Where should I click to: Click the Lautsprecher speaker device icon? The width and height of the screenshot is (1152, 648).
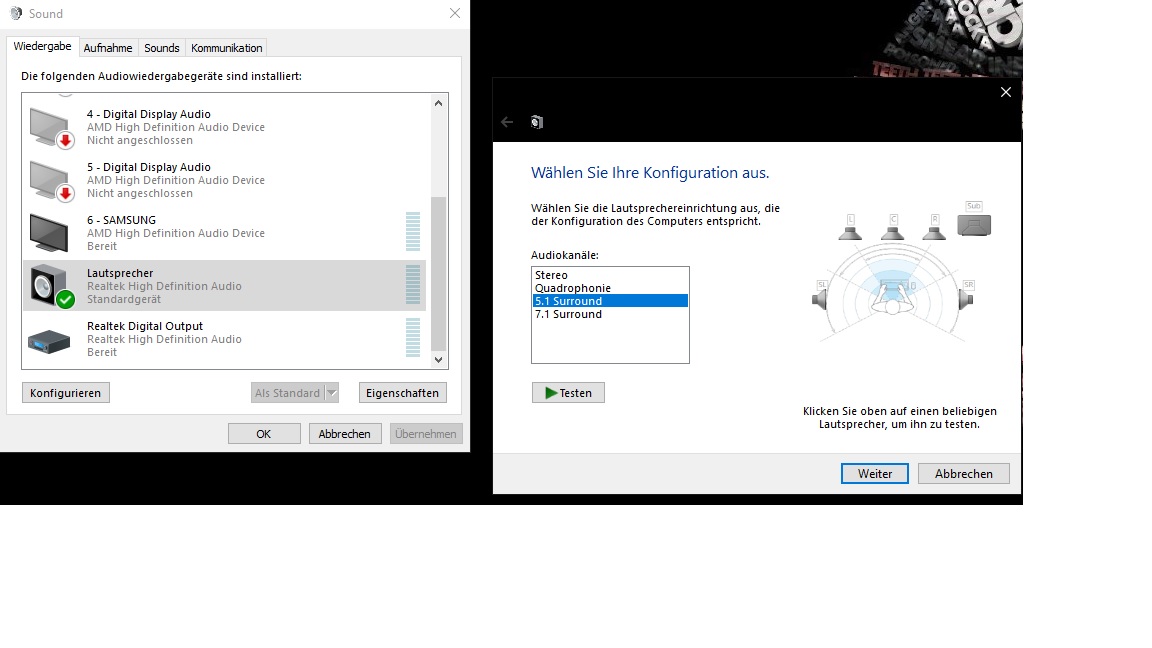pos(51,286)
